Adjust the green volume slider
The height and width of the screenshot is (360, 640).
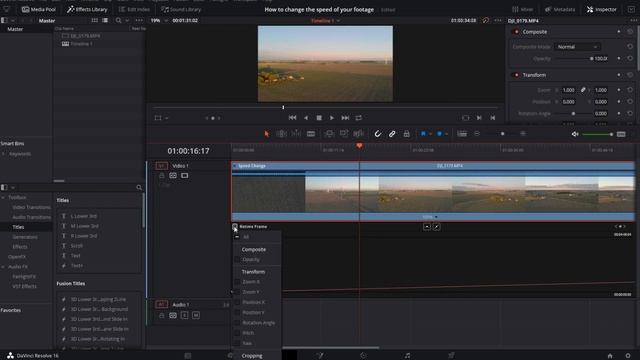(598, 134)
